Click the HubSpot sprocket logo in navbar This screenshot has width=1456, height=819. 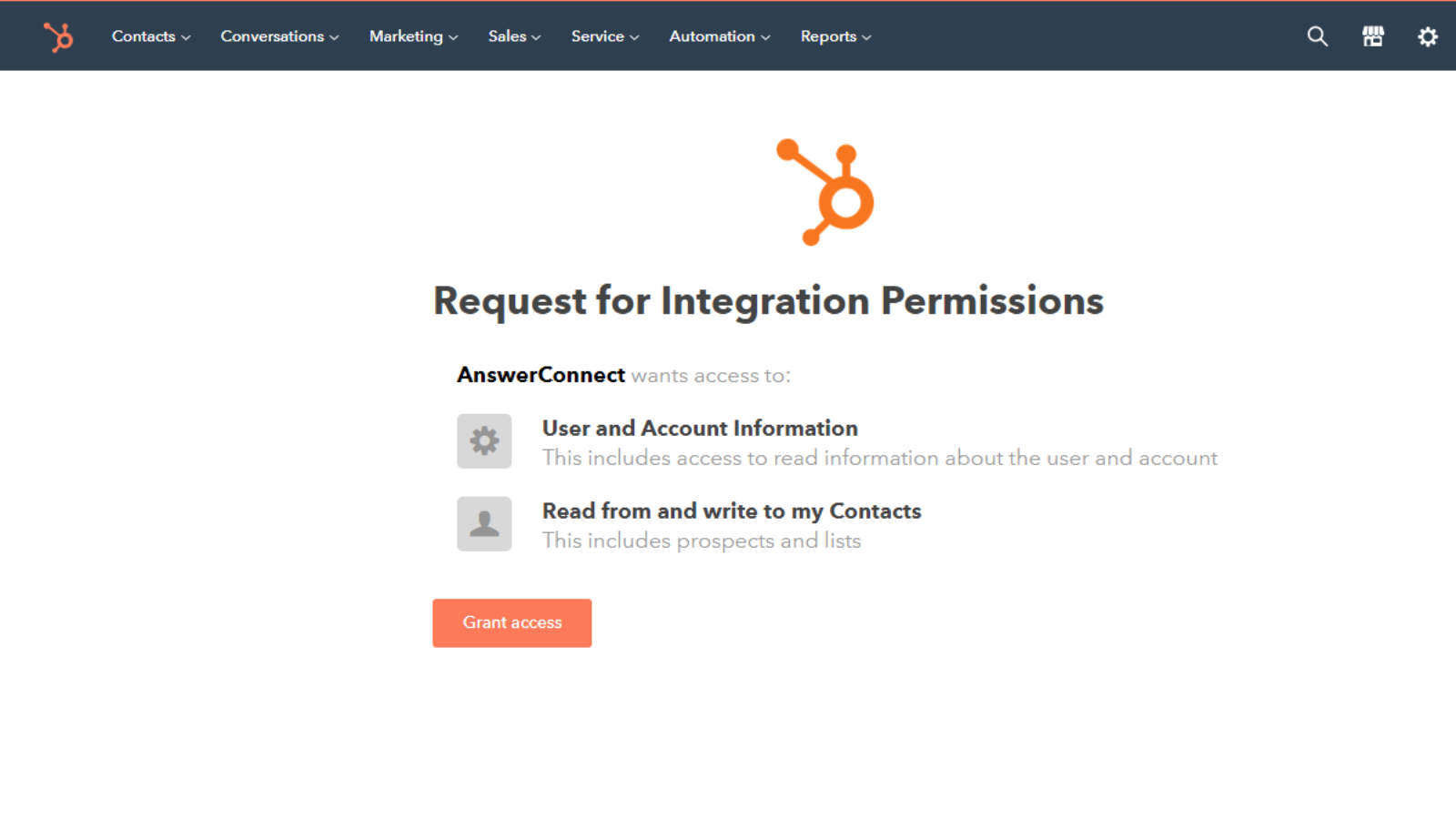(x=58, y=36)
